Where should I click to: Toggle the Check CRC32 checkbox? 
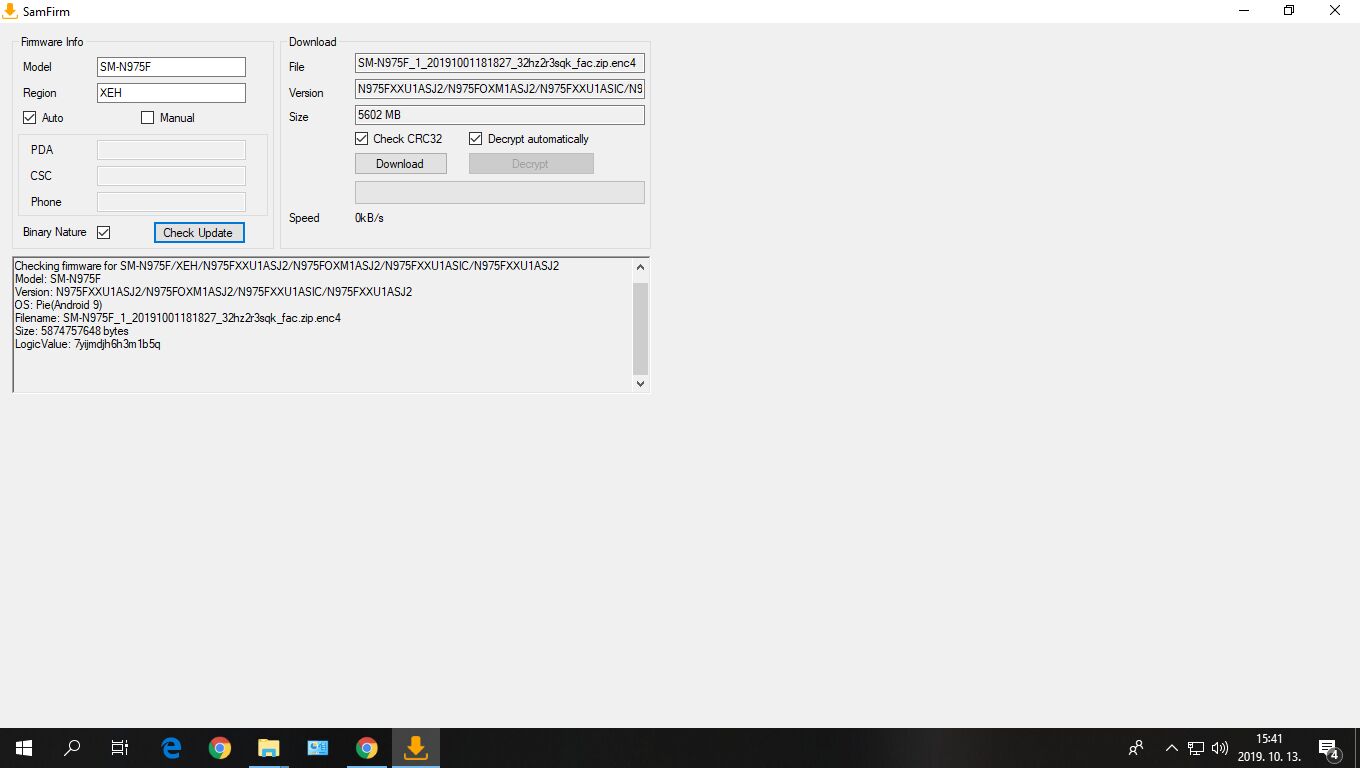[x=362, y=139]
